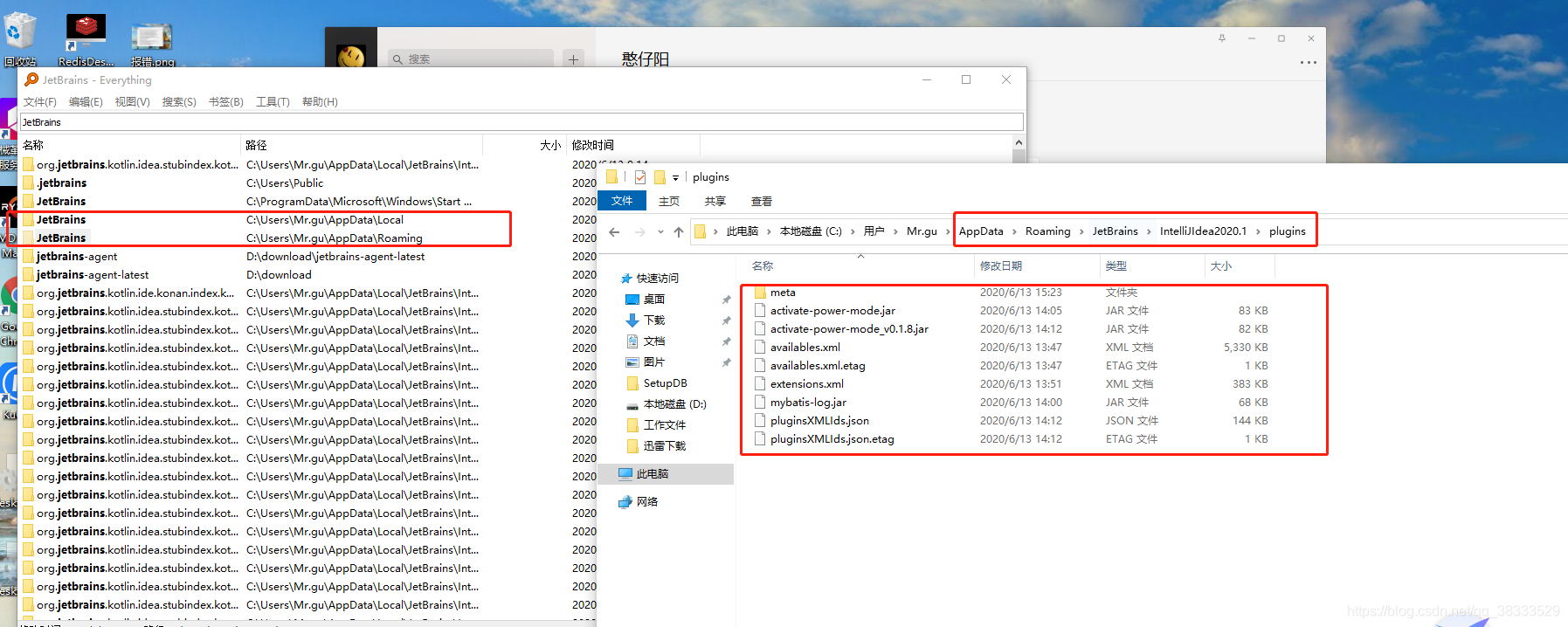This screenshot has width=1568, height=627.
Task: Click the pin icon in chat window title bar
Action: click(1222, 38)
